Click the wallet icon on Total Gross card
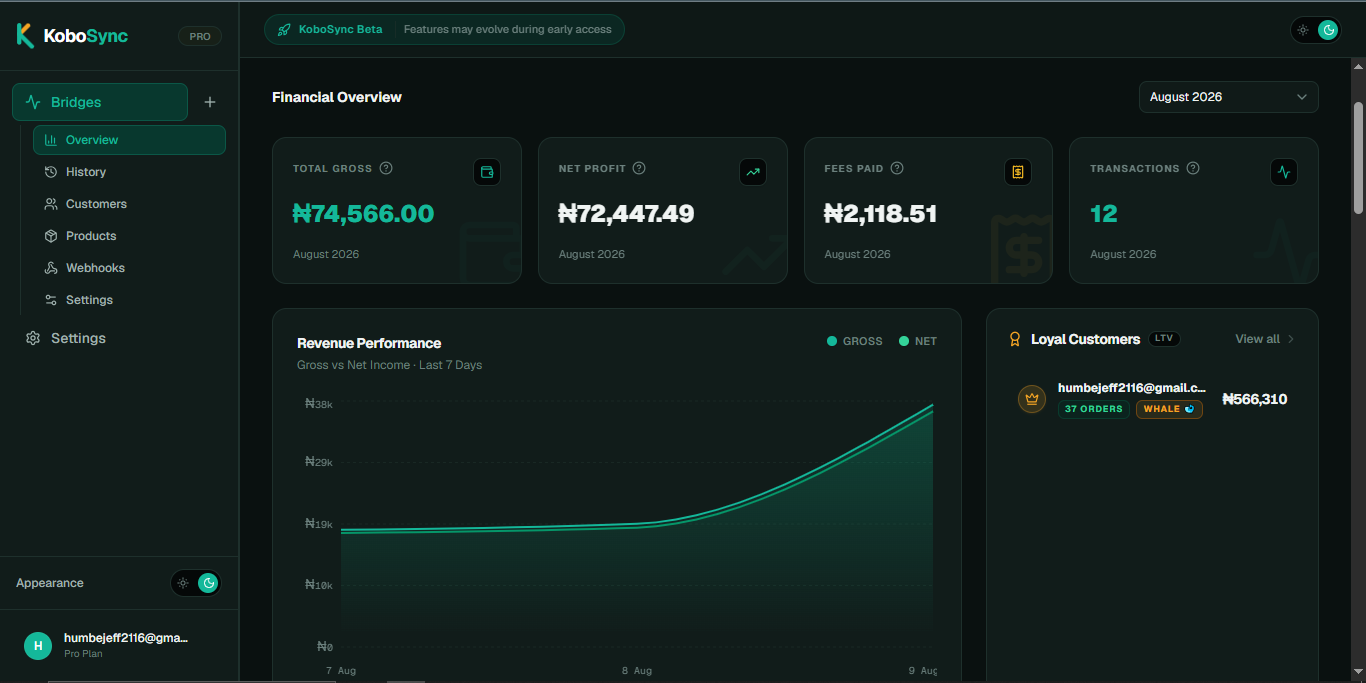This screenshot has width=1366, height=683. point(487,172)
